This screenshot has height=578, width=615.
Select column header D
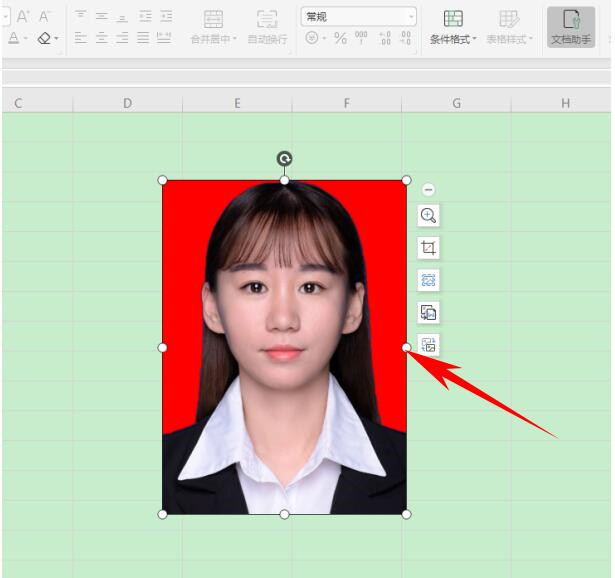pos(127,103)
